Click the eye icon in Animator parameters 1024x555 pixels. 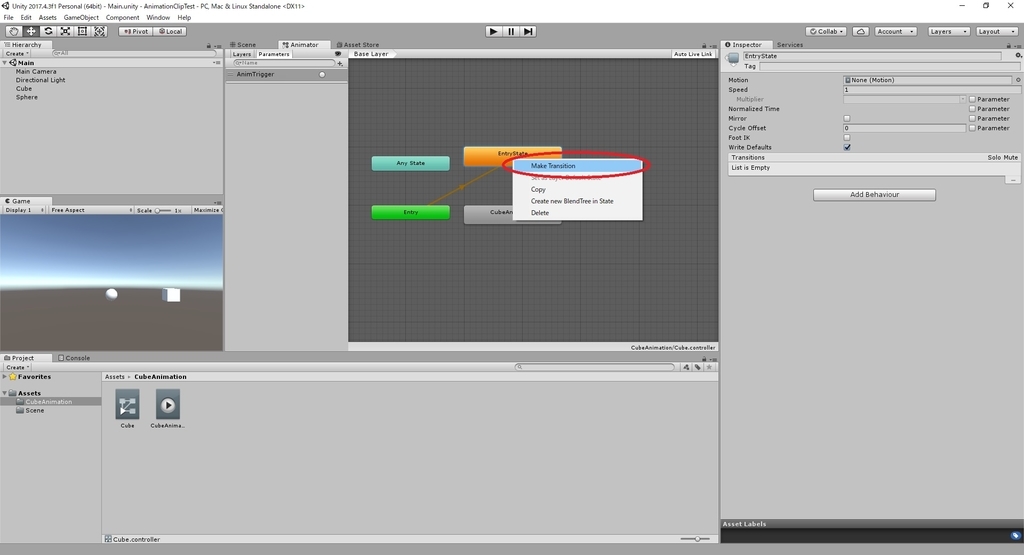(338, 54)
